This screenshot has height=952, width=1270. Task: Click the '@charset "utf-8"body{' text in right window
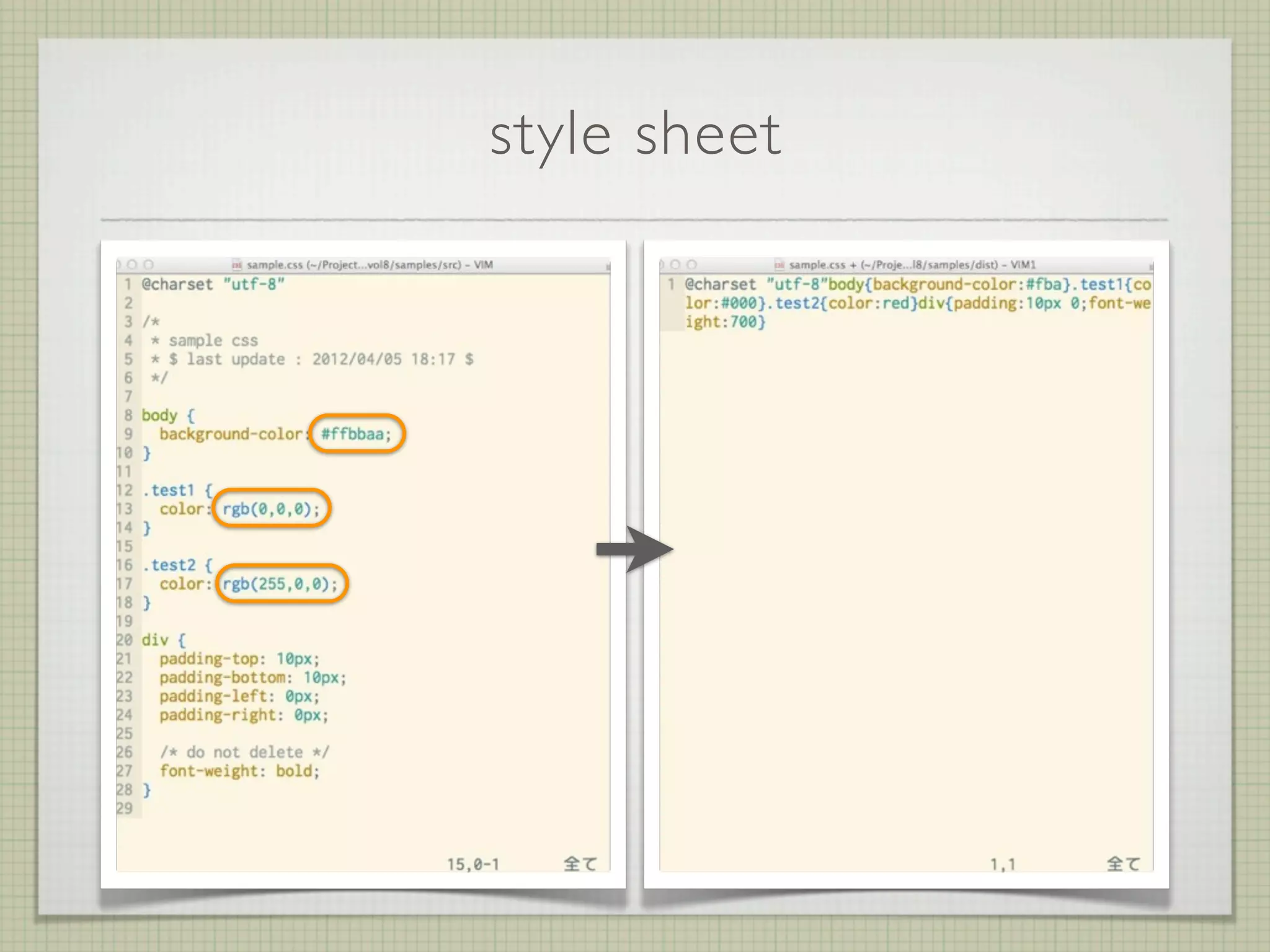click(779, 284)
